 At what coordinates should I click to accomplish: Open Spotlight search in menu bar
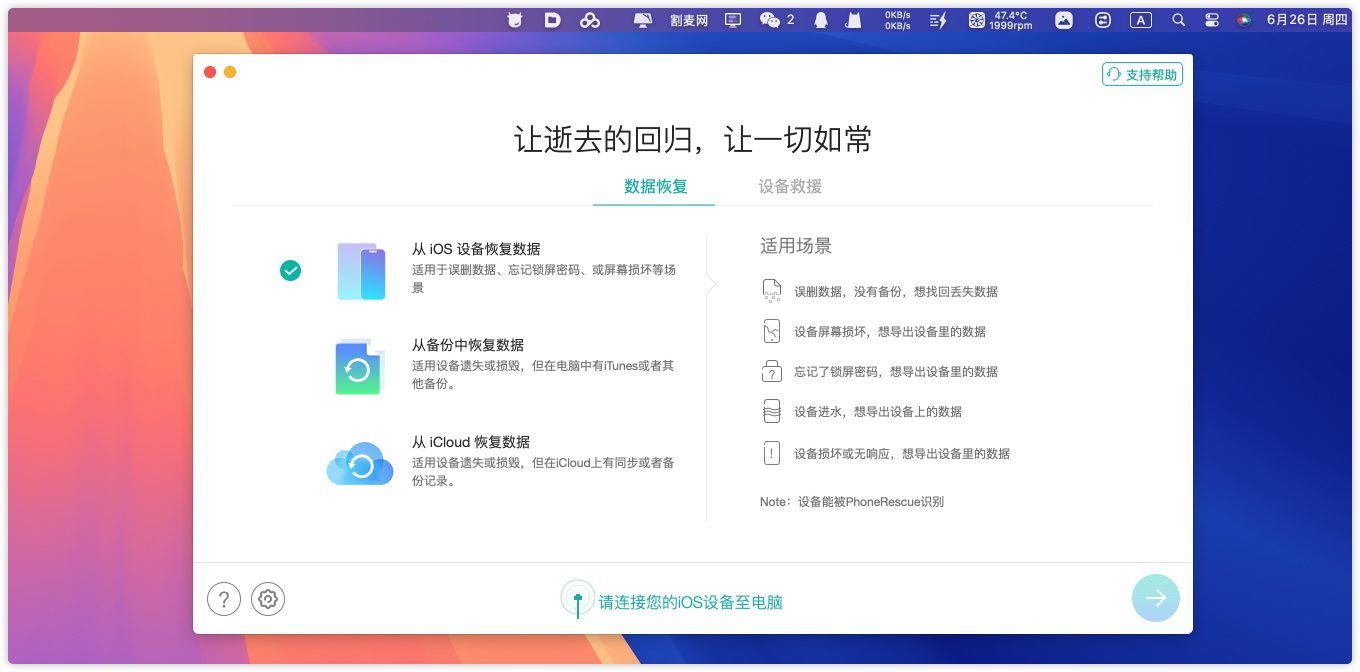coord(1178,20)
